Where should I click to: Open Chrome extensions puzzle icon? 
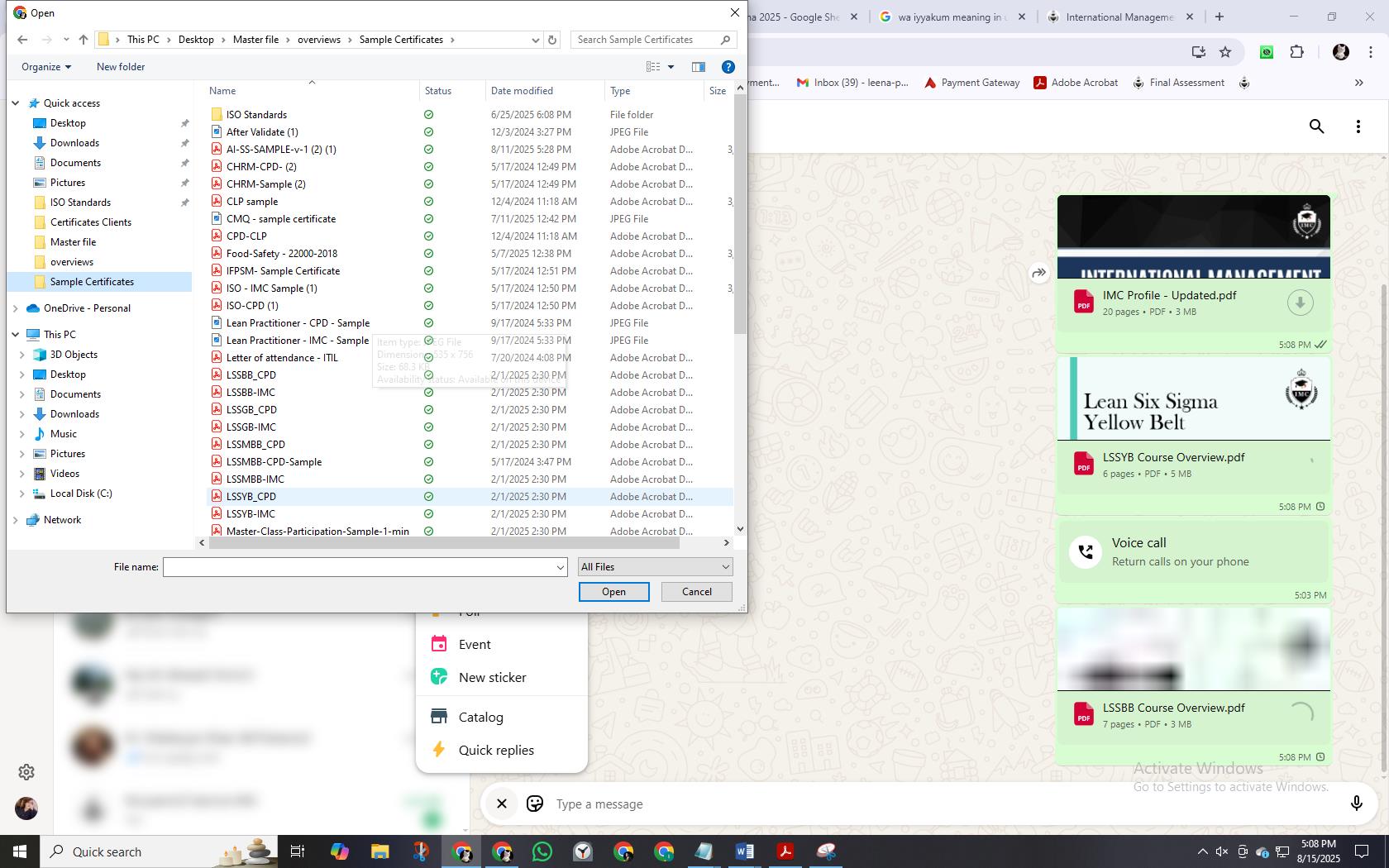pos(1296,52)
